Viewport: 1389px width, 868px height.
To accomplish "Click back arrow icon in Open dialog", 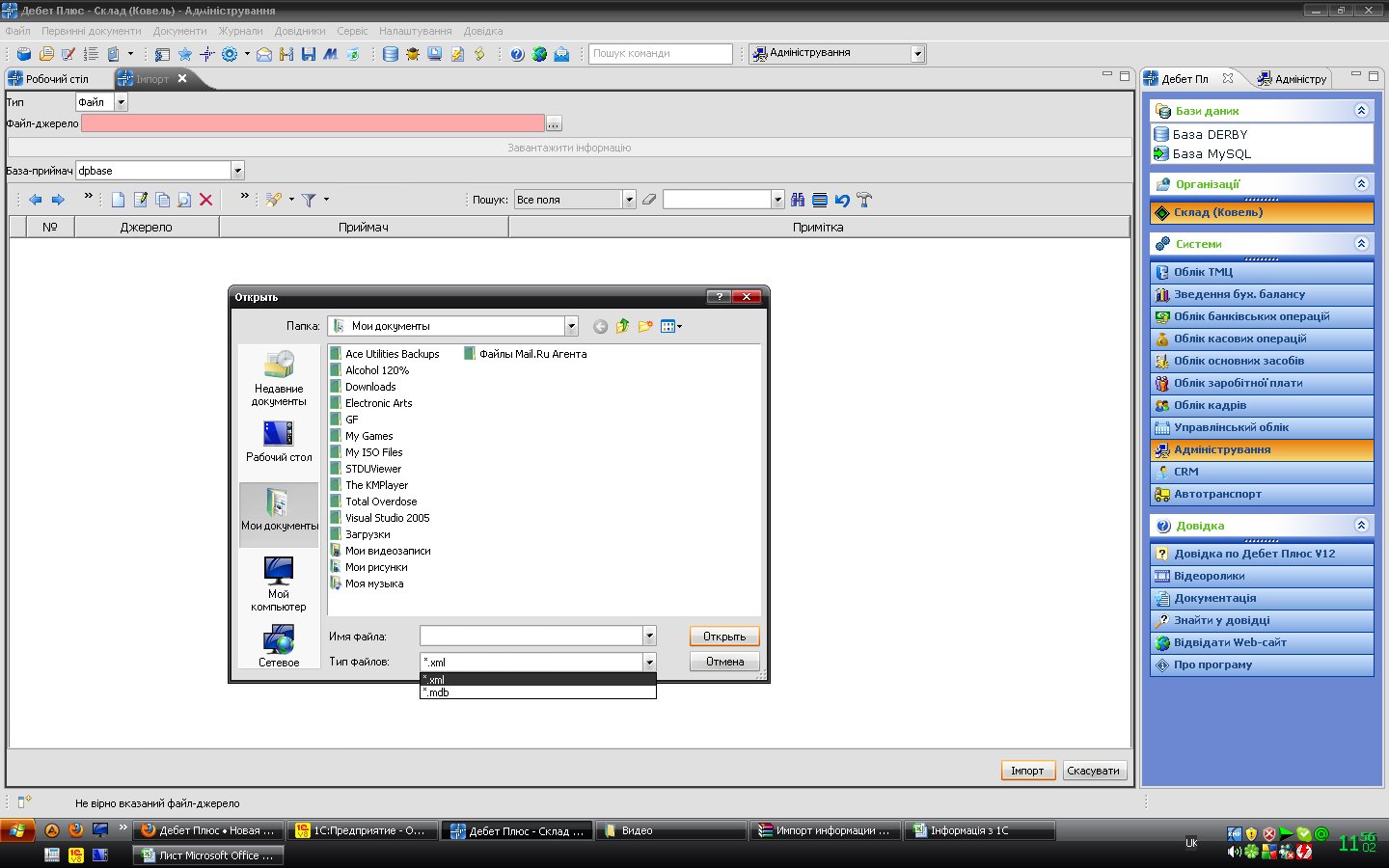I will tap(600, 326).
